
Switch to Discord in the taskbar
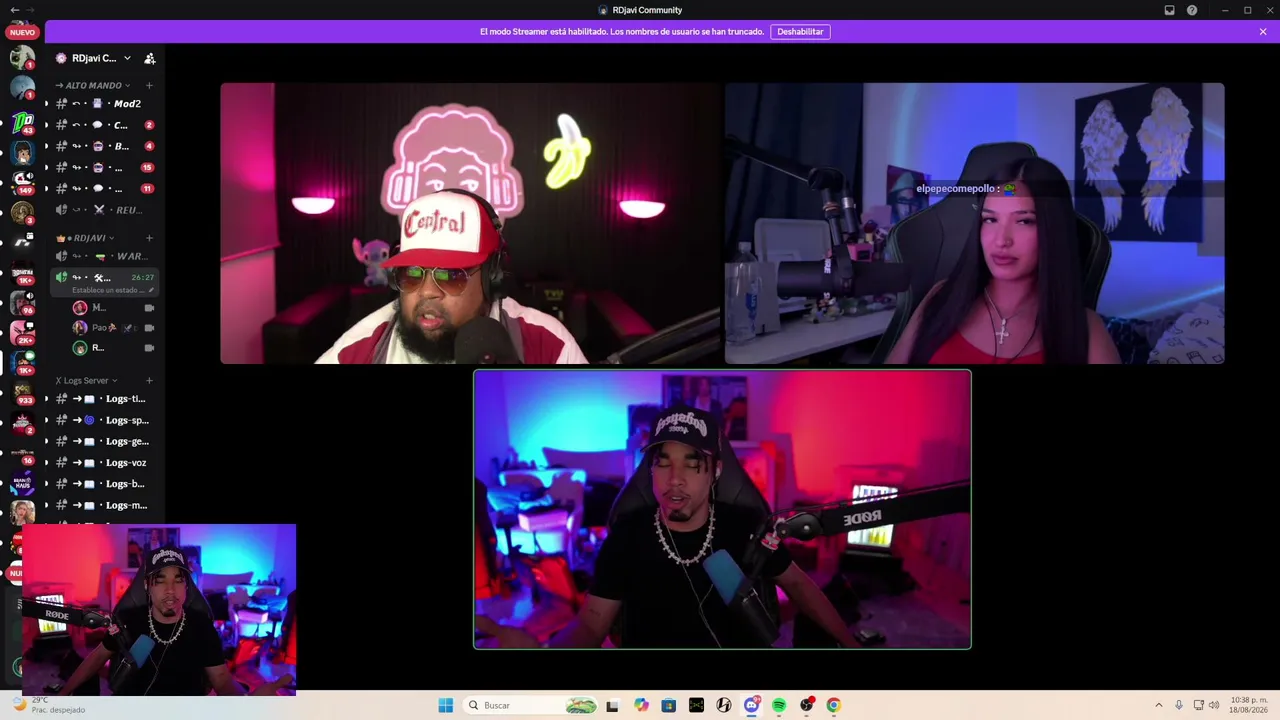(751, 705)
